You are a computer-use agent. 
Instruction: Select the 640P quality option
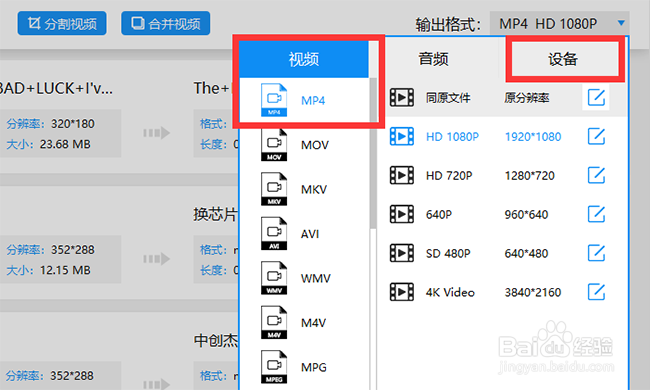click(439, 215)
